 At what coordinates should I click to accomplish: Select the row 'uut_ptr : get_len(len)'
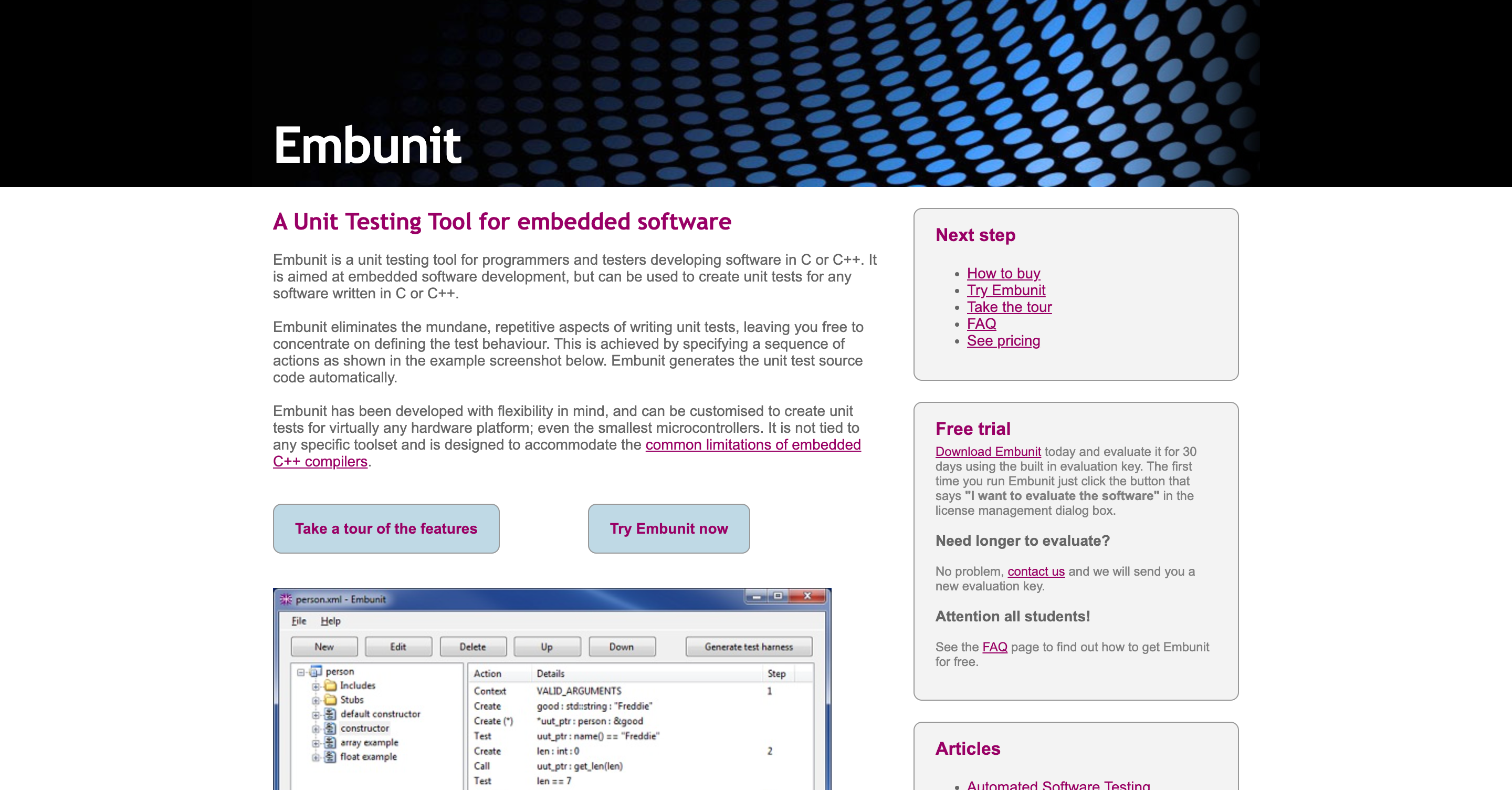click(640, 766)
